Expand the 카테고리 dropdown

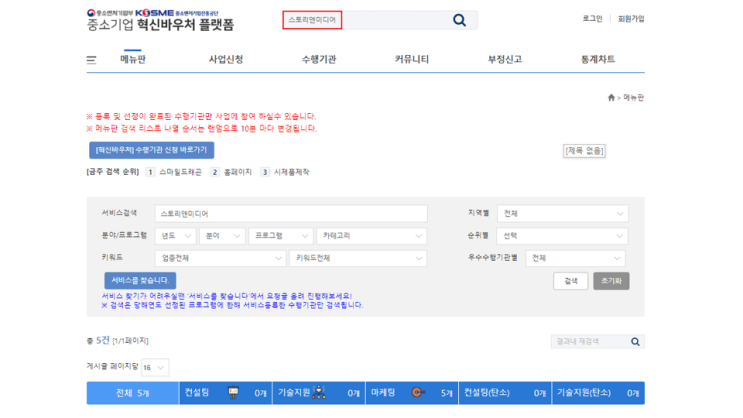click(372, 236)
